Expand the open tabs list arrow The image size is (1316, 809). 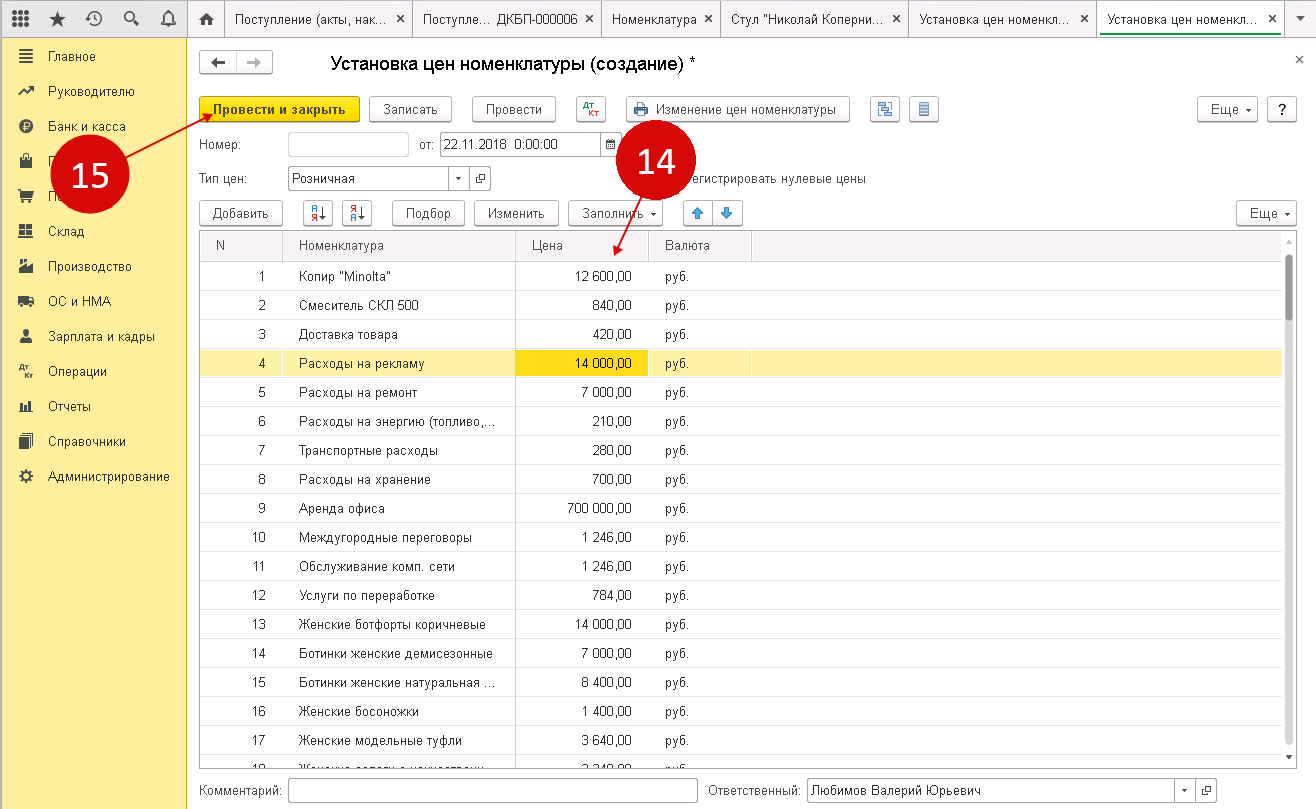pyautogui.click(x=1300, y=19)
